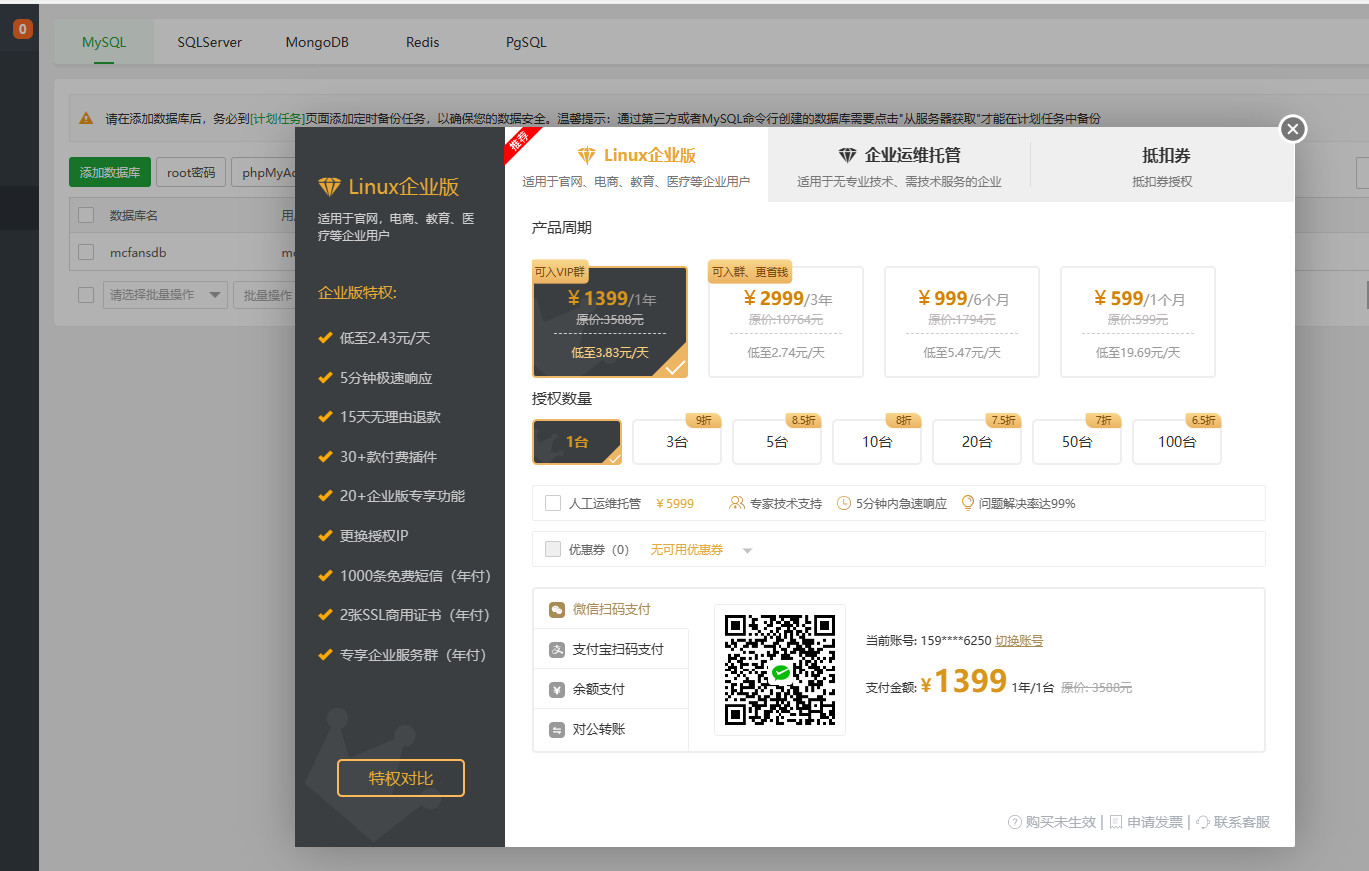This screenshot has width=1369, height=871.
Task: Select the ¥2999/3年 product period
Action: 786,321
